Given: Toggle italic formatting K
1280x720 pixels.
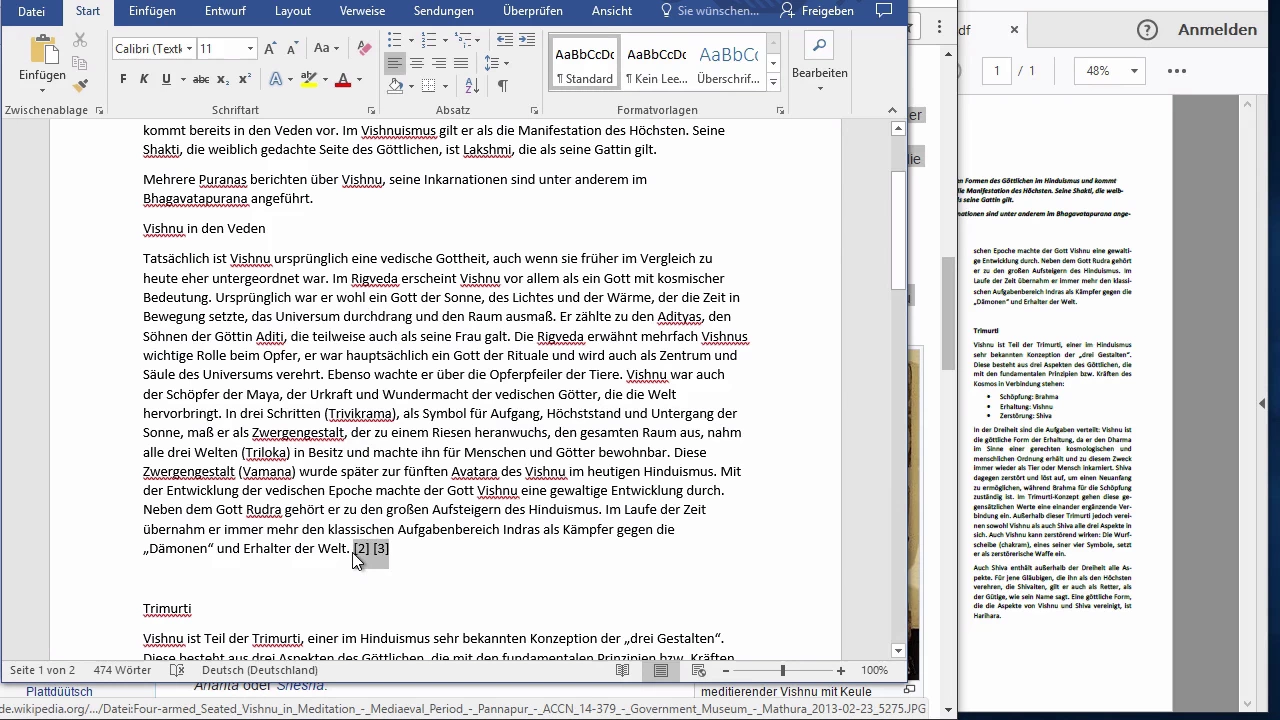Looking at the screenshot, I should pyautogui.click(x=144, y=79).
